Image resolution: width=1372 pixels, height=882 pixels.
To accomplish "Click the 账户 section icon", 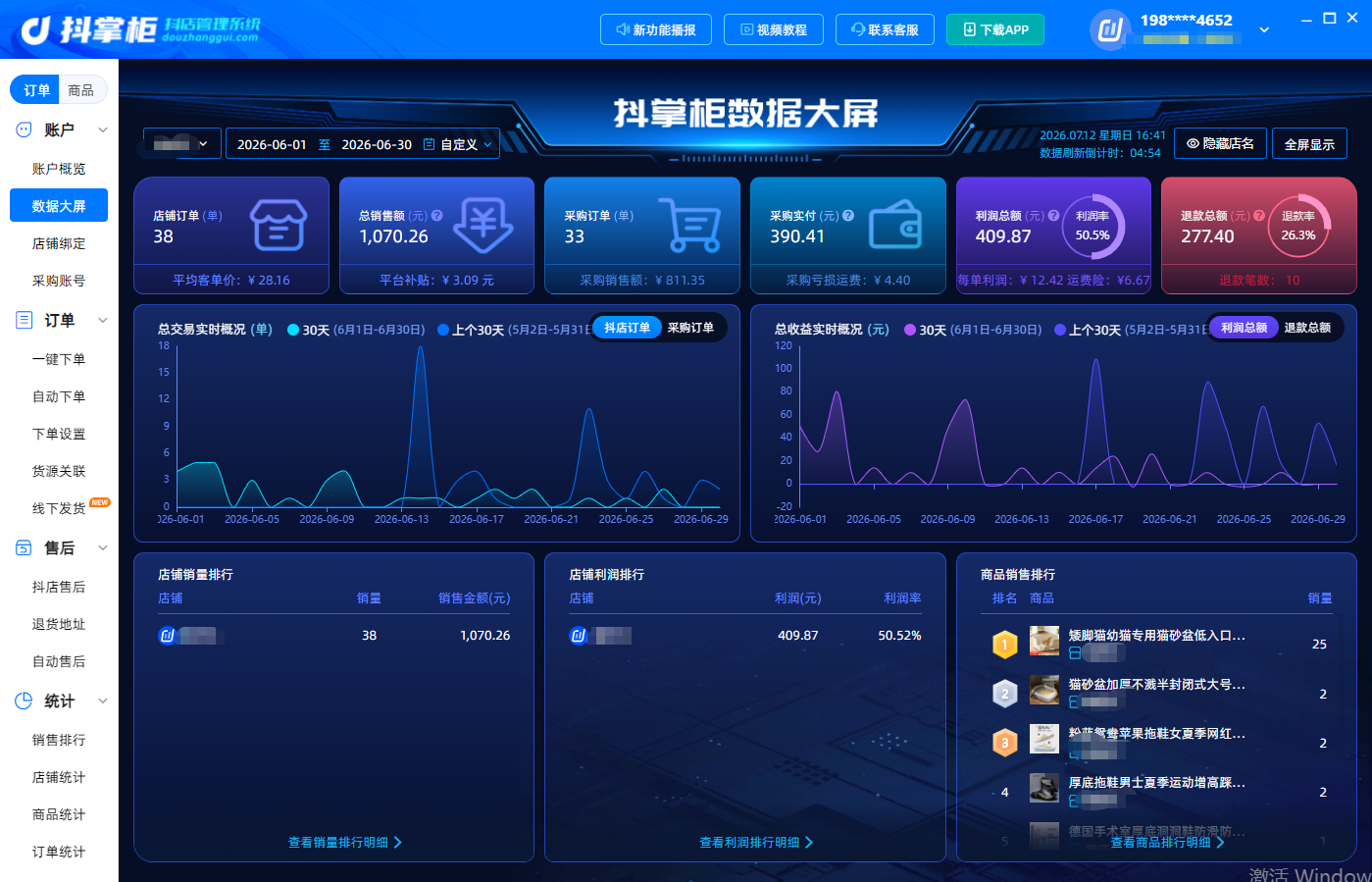I will (x=25, y=130).
